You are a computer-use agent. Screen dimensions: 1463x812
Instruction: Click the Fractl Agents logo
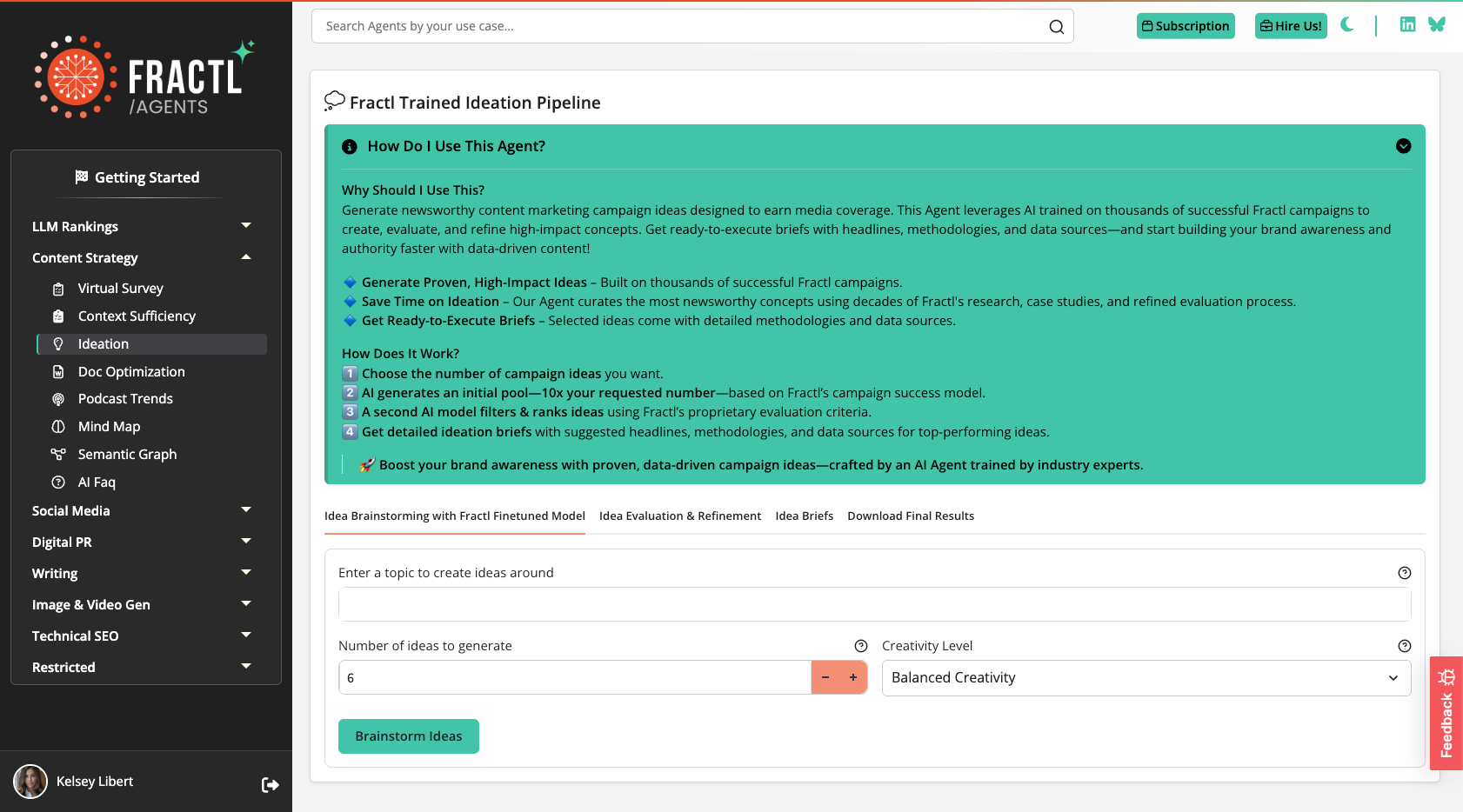(144, 76)
